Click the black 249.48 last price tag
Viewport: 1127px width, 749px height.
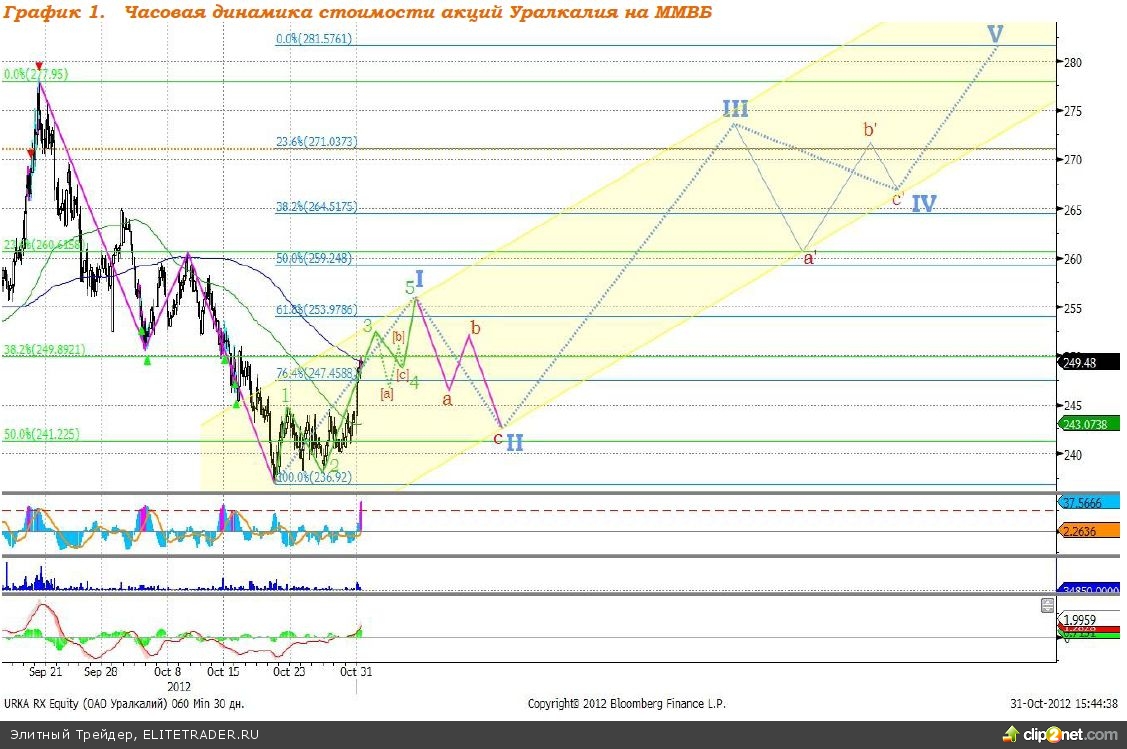[1089, 363]
